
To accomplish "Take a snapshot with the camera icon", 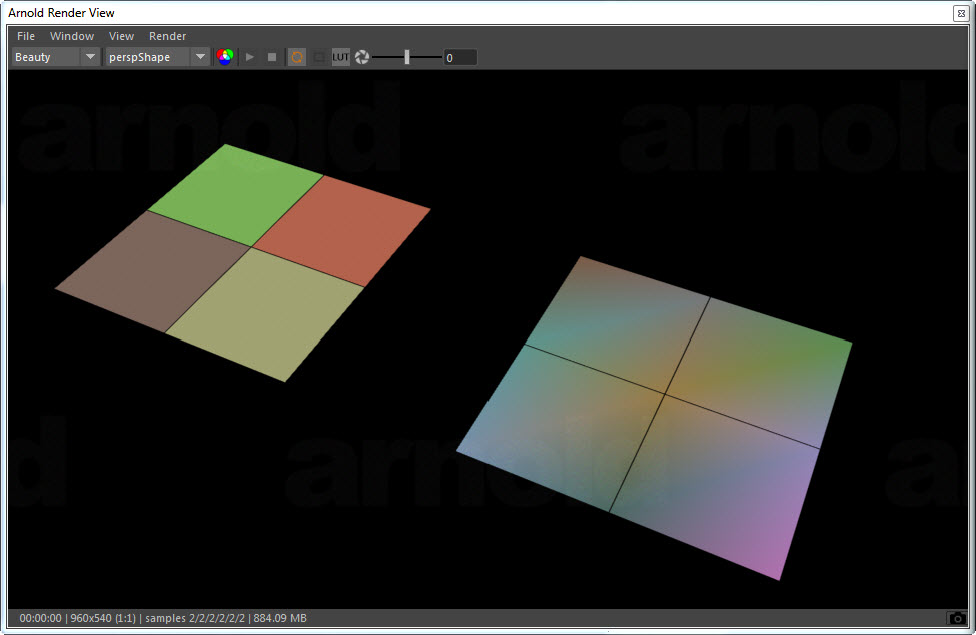I will coord(956,618).
